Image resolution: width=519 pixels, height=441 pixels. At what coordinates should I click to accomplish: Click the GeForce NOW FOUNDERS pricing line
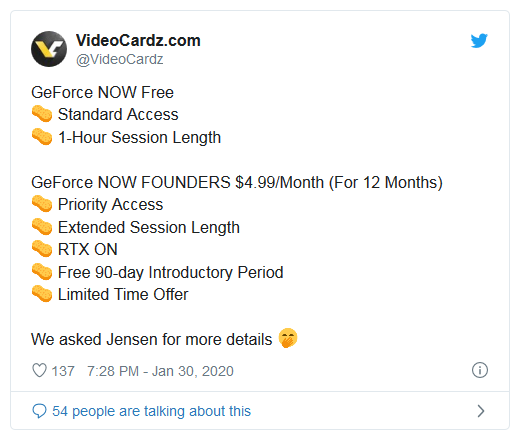click(x=237, y=183)
